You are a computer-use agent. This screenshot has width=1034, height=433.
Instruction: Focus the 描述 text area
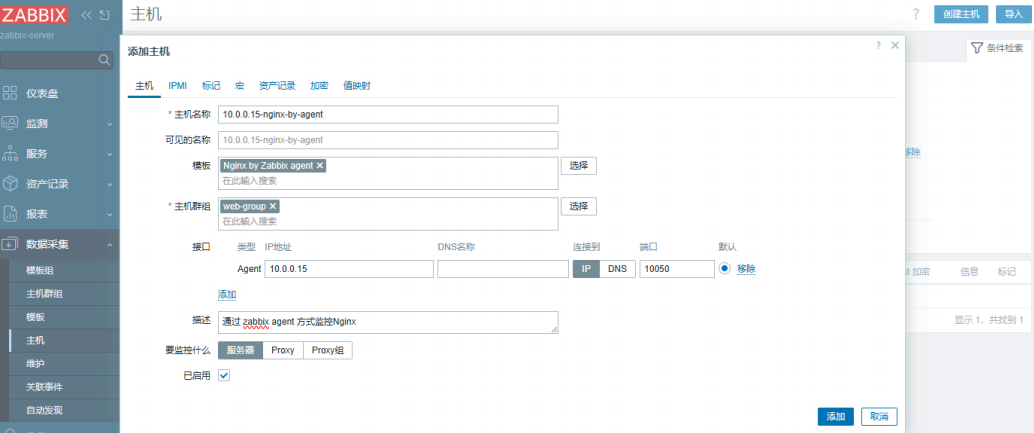tap(388, 322)
